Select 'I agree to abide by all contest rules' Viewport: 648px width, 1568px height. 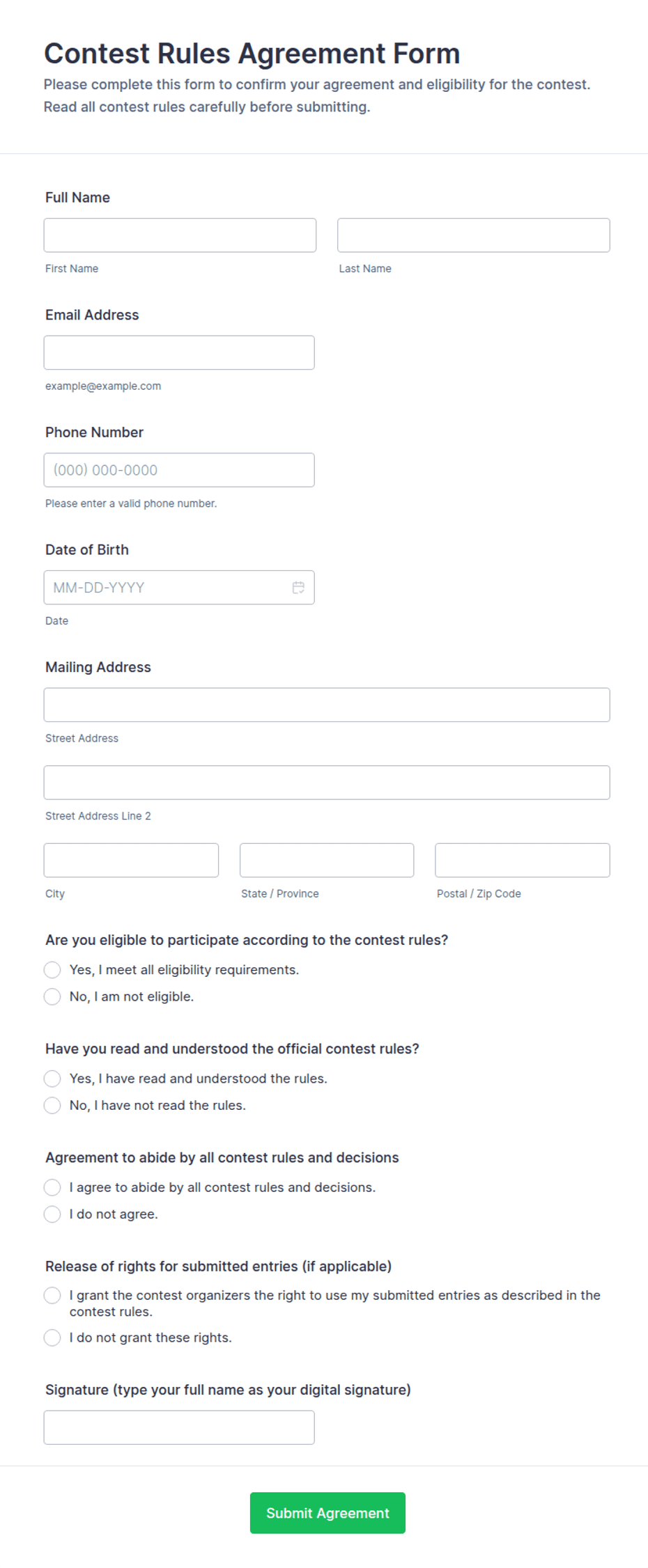click(x=52, y=1187)
